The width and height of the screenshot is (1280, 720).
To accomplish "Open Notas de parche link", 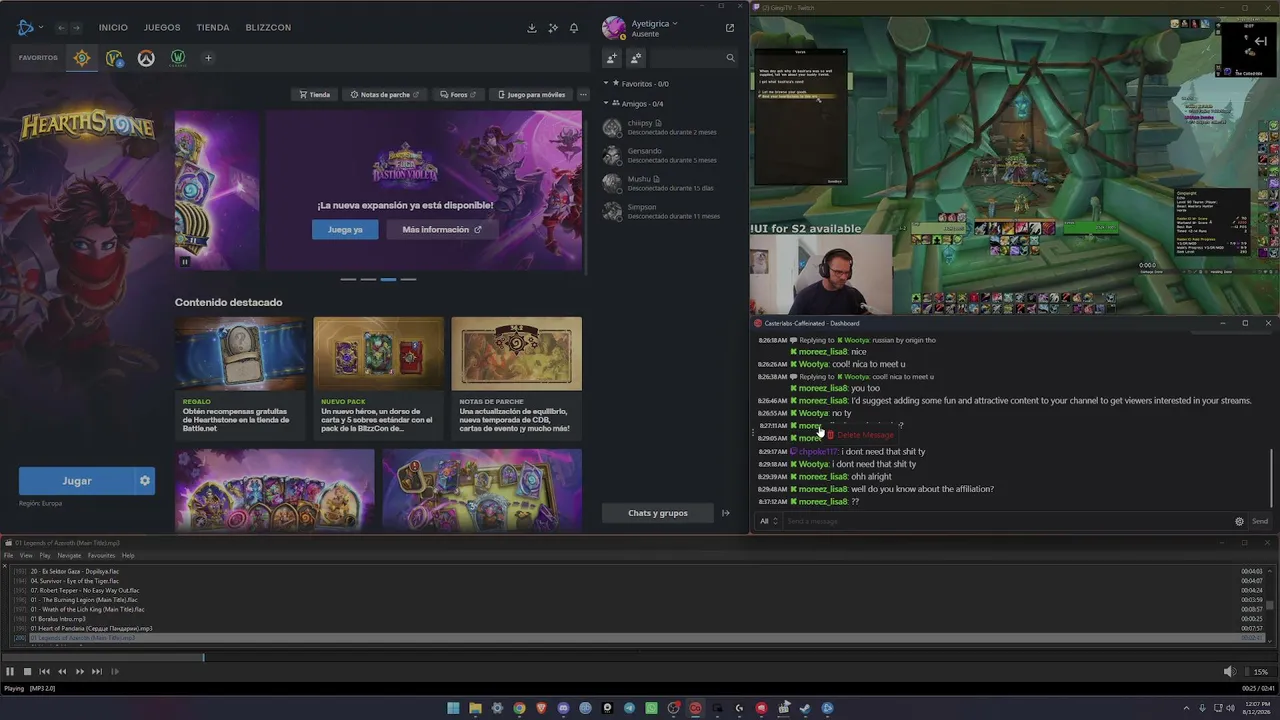I will pos(385,95).
